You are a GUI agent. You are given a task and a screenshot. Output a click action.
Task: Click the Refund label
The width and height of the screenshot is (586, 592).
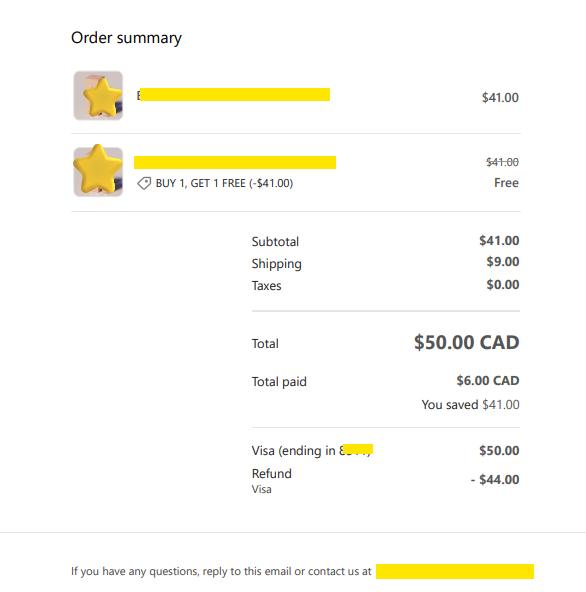point(271,473)
